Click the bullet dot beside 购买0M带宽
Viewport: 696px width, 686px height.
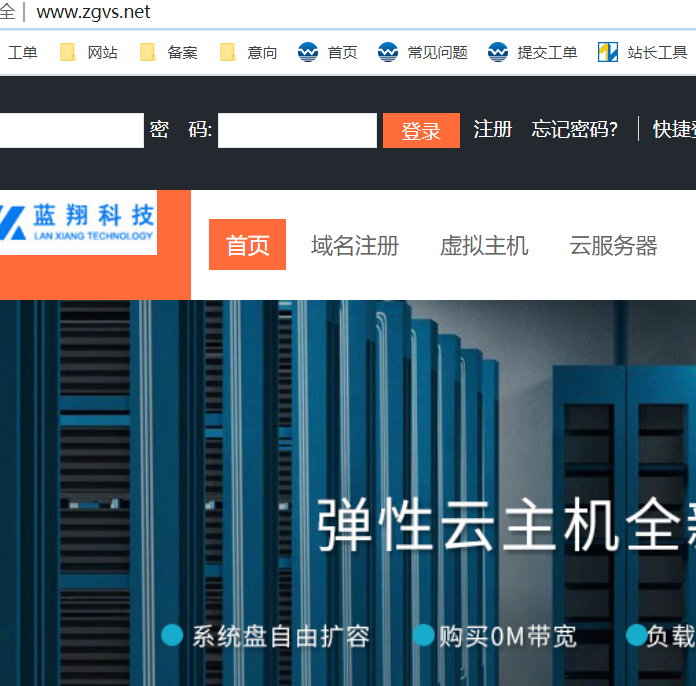point(423,635)
